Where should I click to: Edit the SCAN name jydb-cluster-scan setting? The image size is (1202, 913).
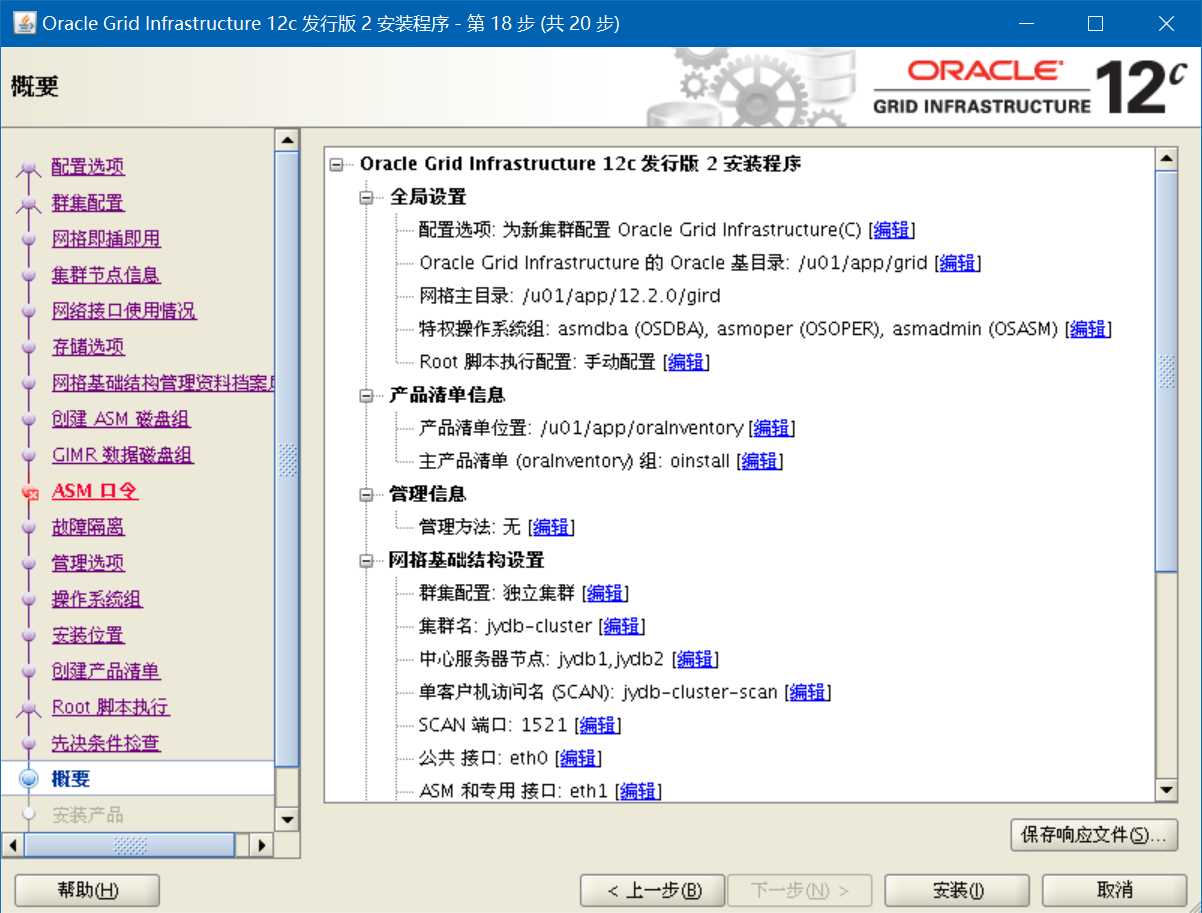pyautogui.click(x=808, y=692)
